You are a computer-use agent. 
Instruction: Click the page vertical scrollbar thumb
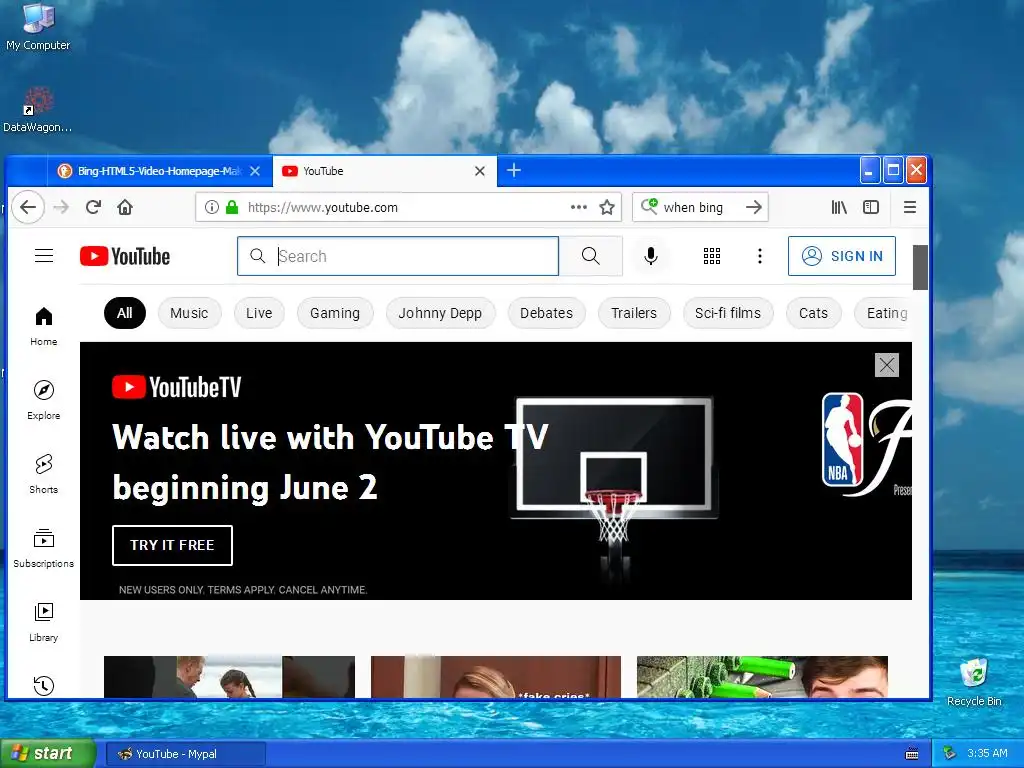pyautogui.click(x=920, y=267)
